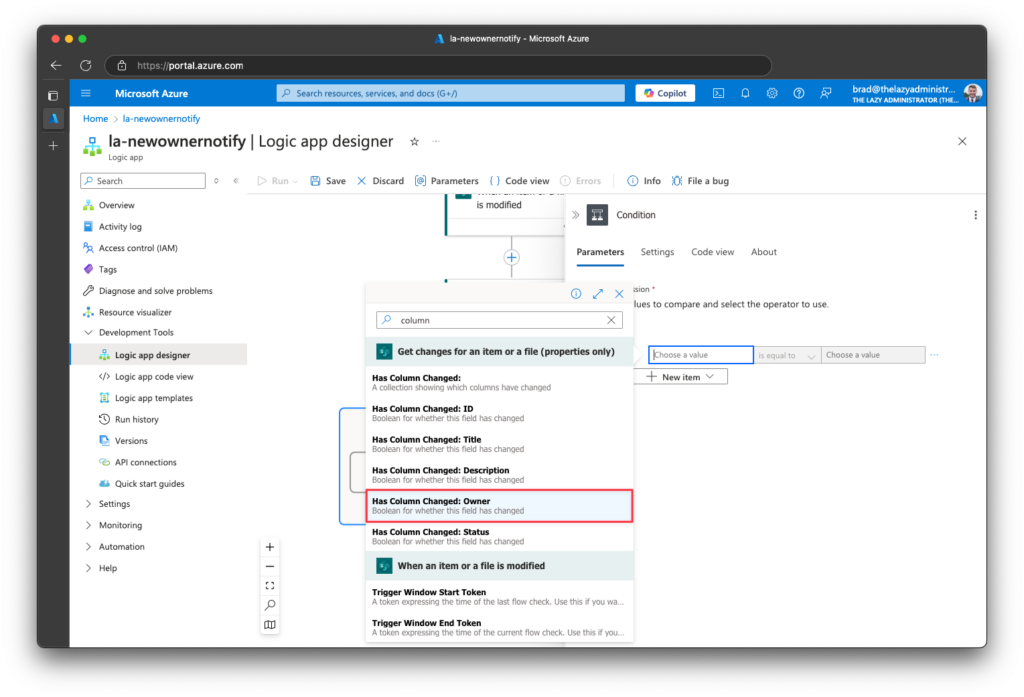Click the second Choose a value field

pyautogui.click(x=873, y=355)
